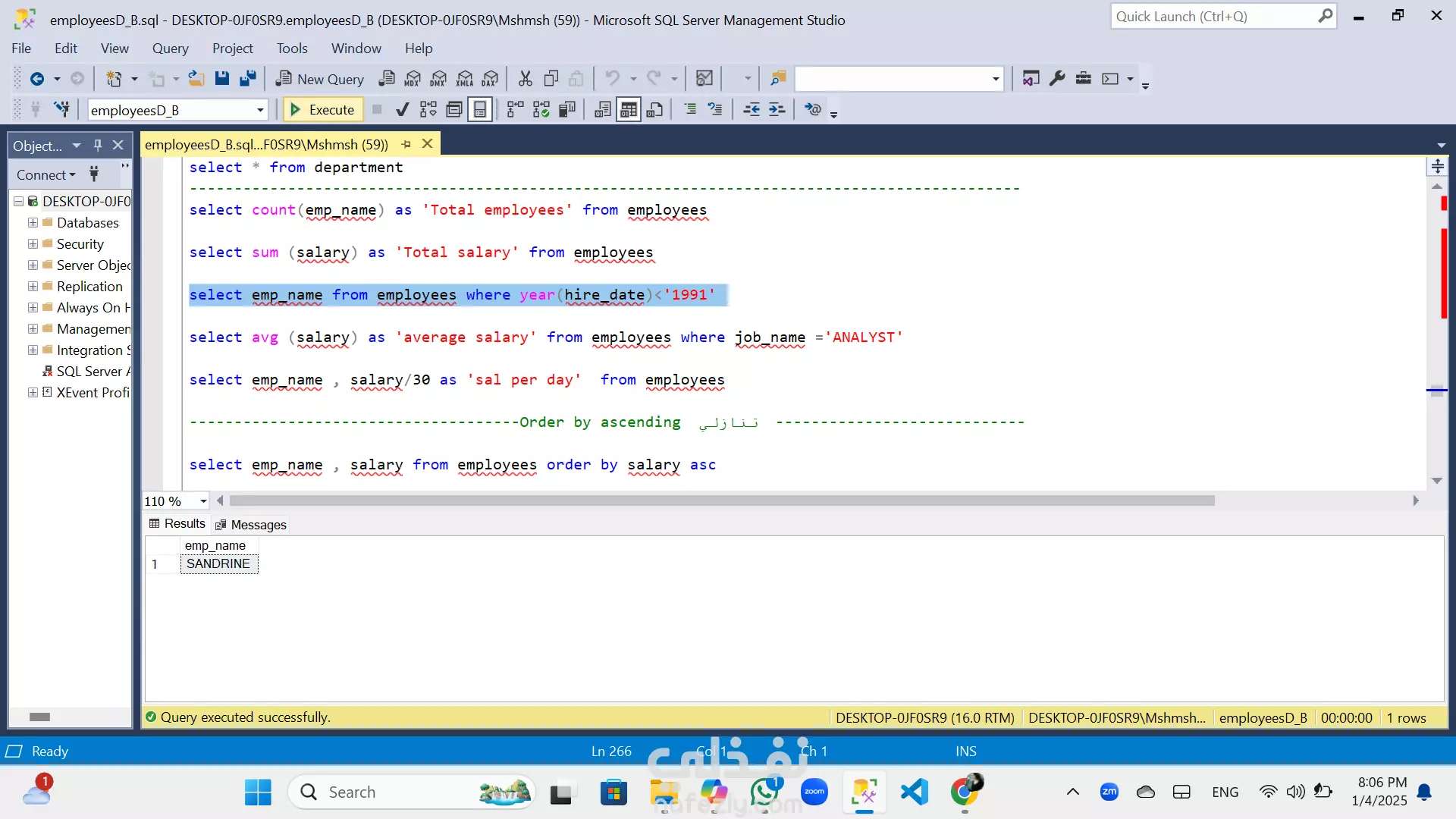Toggle Results to Text output mode
The width and height of the screenshot is (1456, 819).
603,110
